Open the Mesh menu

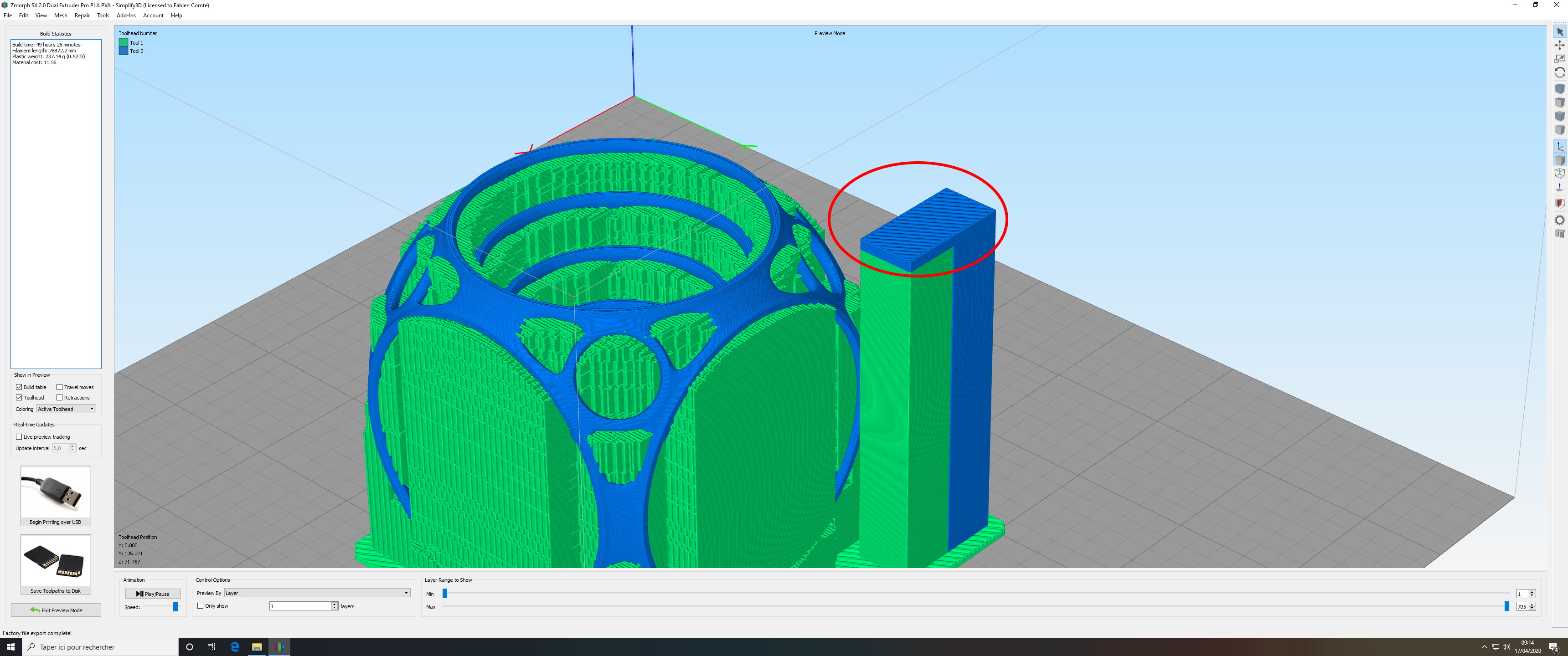tap(61, 16)
